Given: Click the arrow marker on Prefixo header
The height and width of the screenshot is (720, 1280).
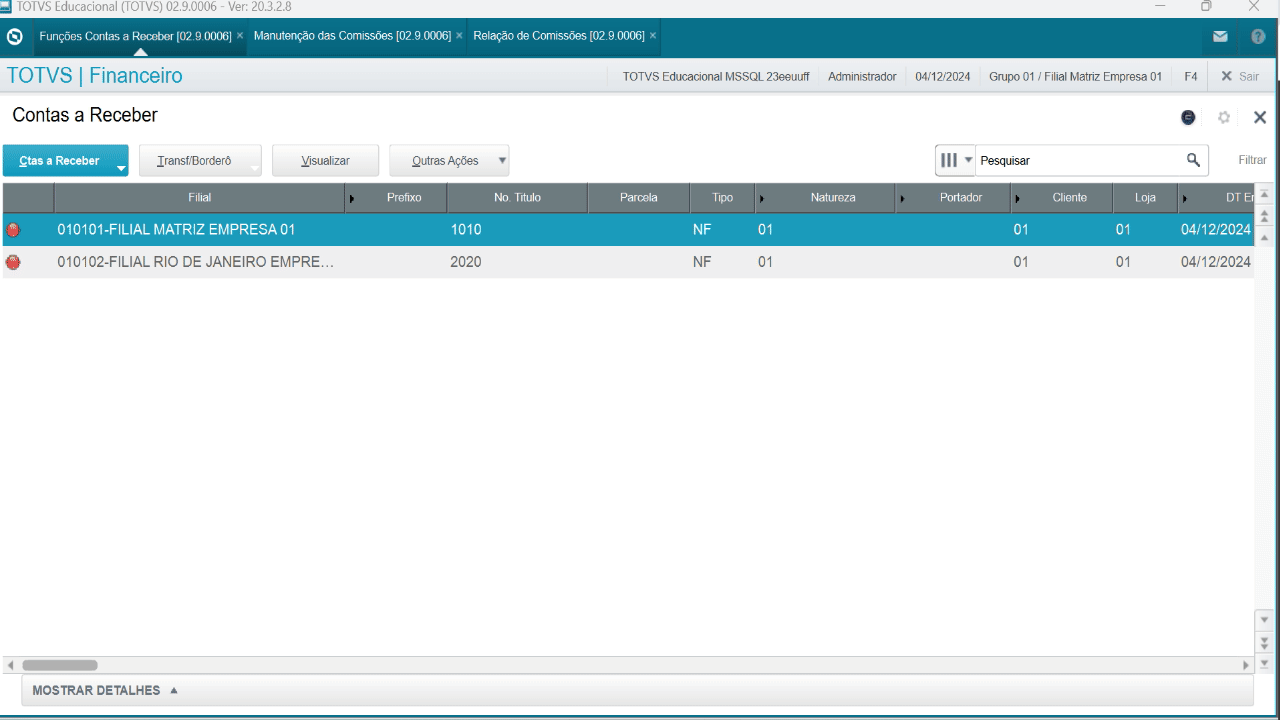Looking at the screenshot, I should pyautogui.click(x=352, y=198).
